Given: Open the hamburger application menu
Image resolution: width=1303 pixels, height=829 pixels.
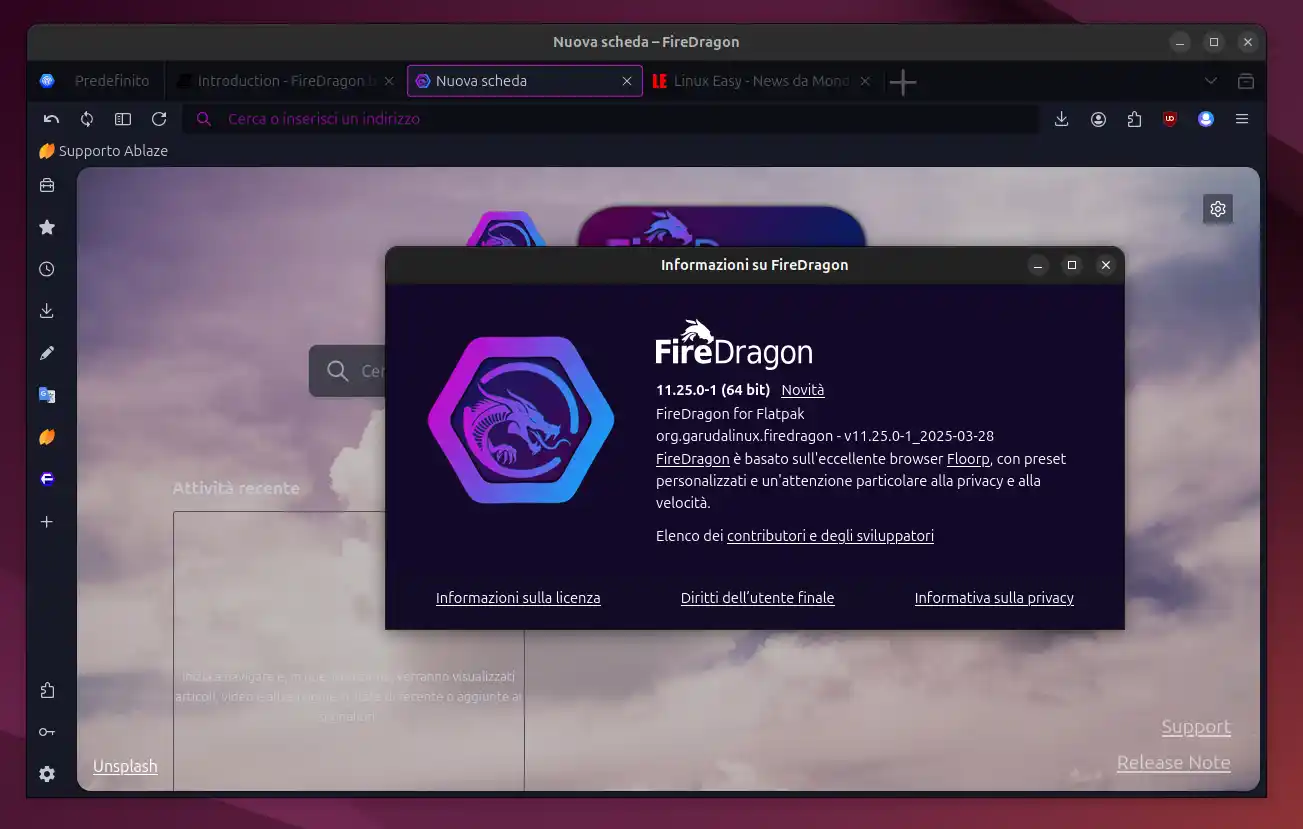Looking at the screenshot, I should [x=1242, y=119].
